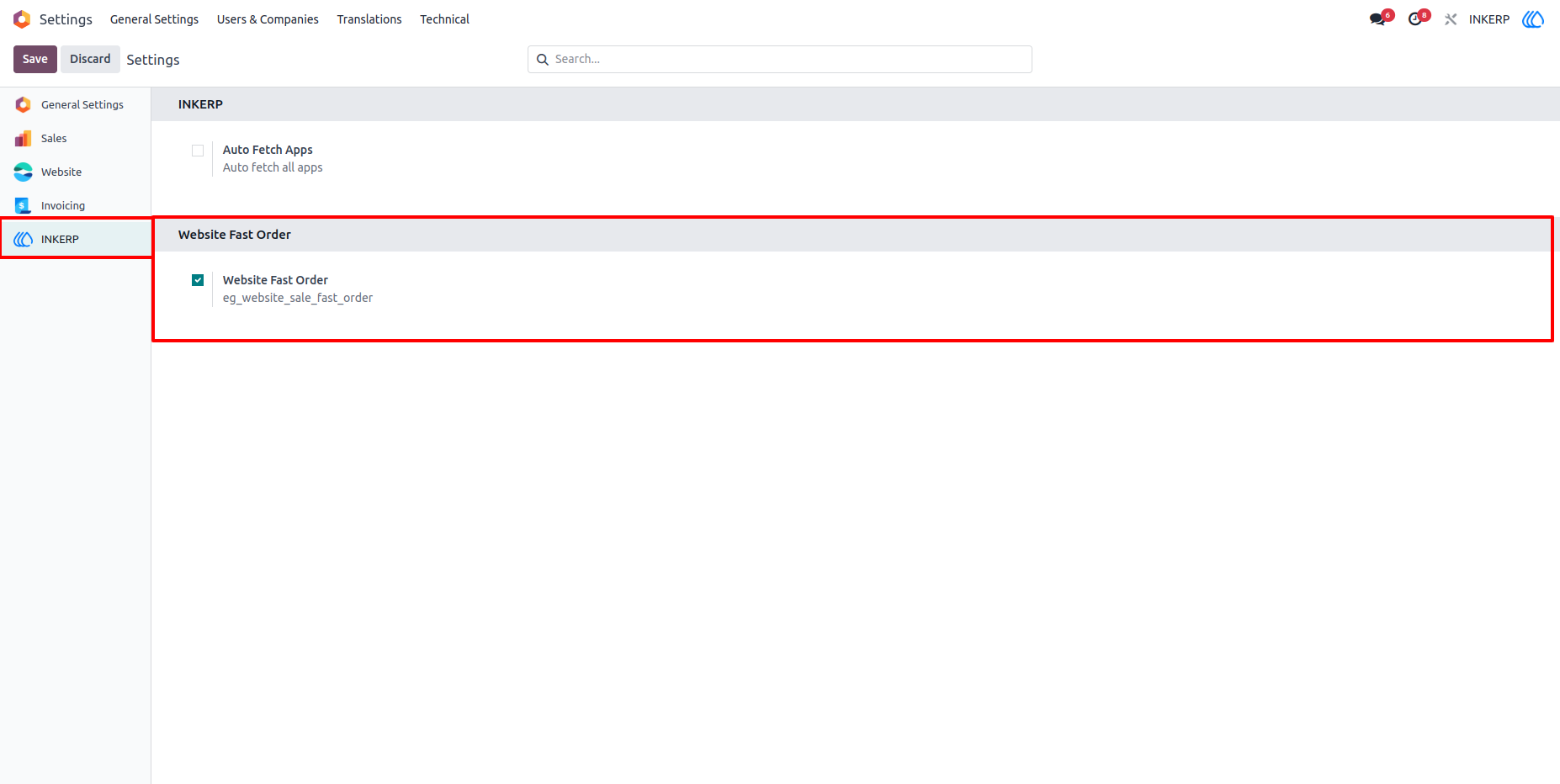The width and height of the screenshot is (1560, 784).
Task: Uncheck the Website Fast Order checkbox
Action: (198, 280)
